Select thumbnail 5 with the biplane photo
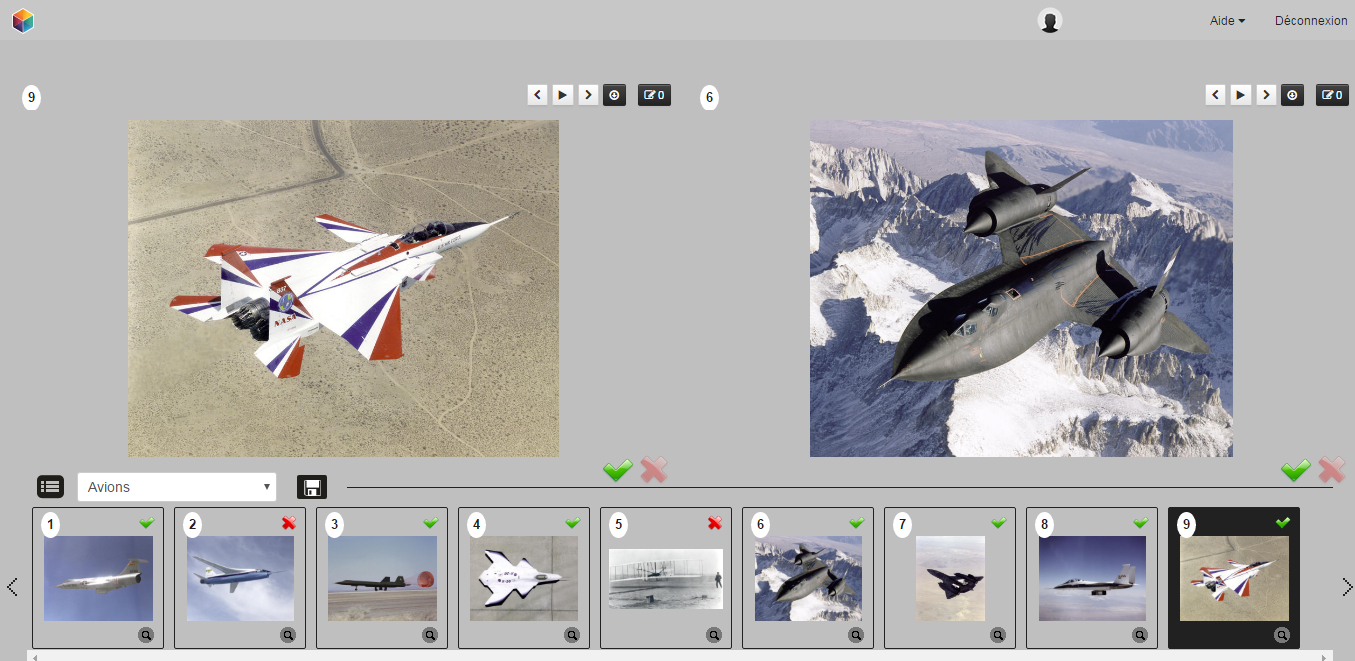This screenshot has height=661, width=1355. coord(665,578)
